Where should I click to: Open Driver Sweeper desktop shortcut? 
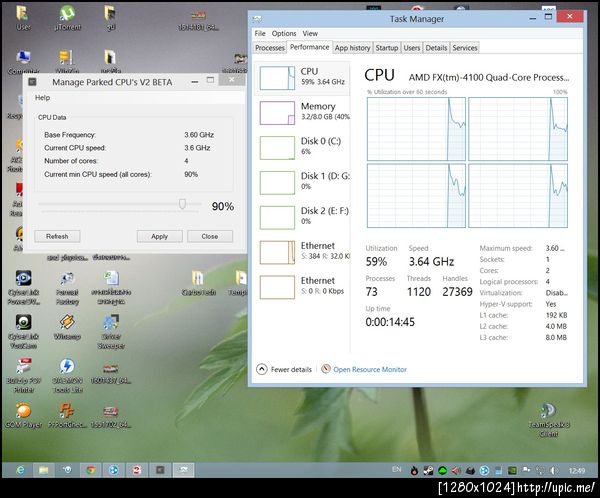(x=111, y=331)
